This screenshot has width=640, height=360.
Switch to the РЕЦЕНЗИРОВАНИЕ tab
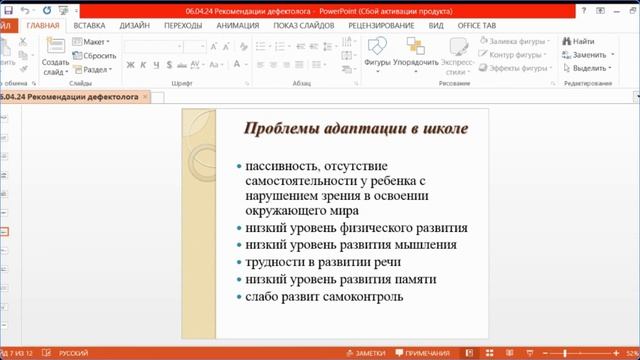381,25
